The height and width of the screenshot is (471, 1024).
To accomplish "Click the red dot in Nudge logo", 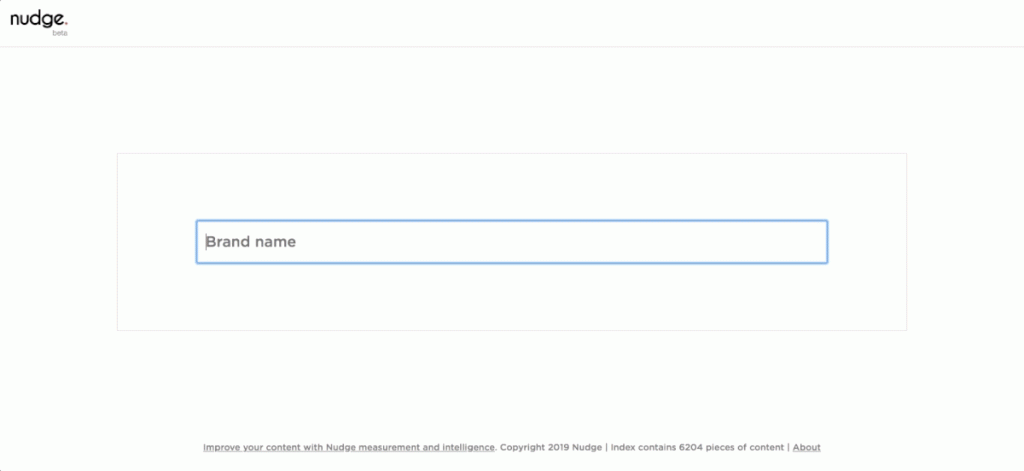I will tap(66, 24).
